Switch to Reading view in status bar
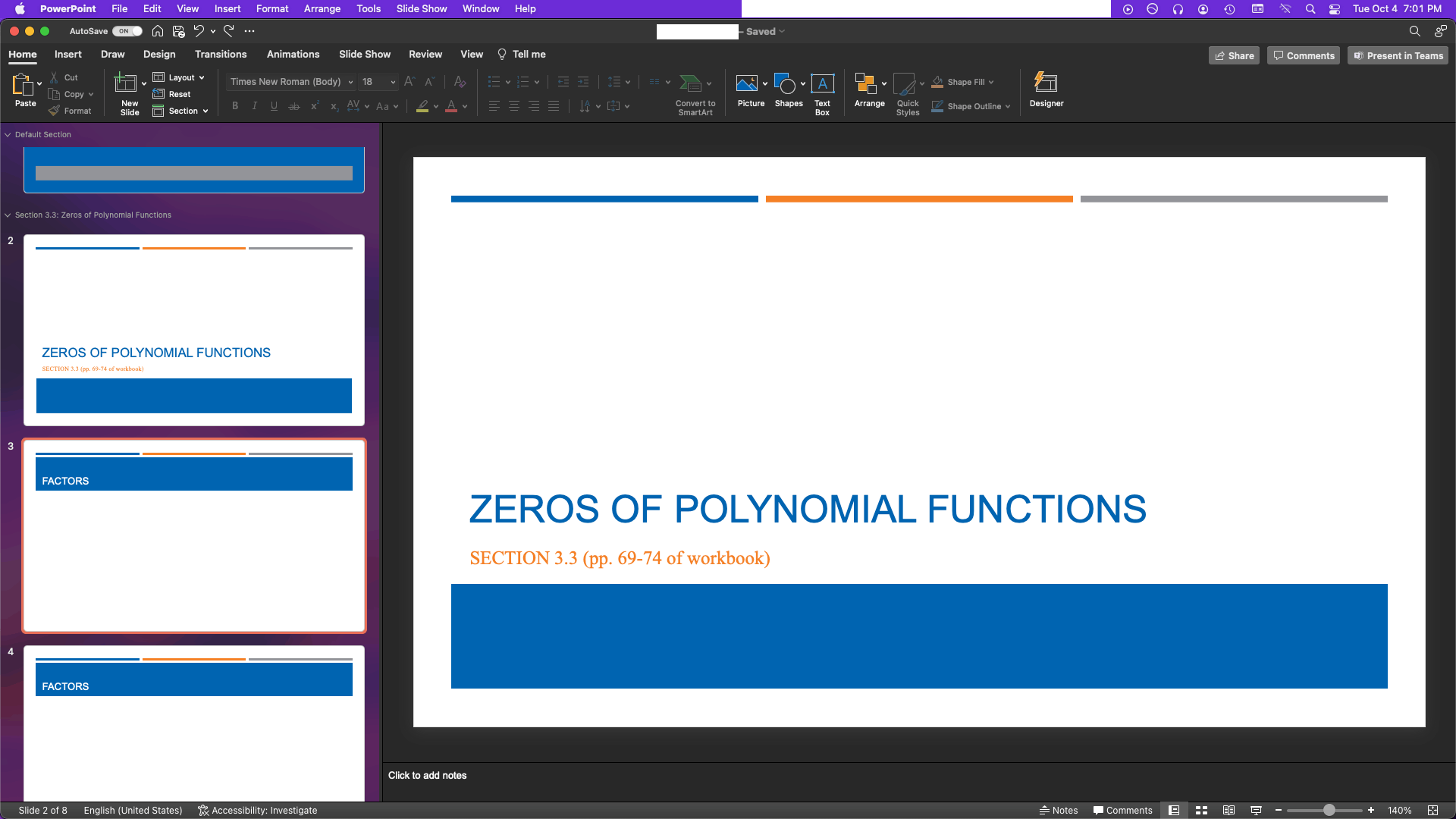The image size is (1456, 819). click(x=1228, y=810)
